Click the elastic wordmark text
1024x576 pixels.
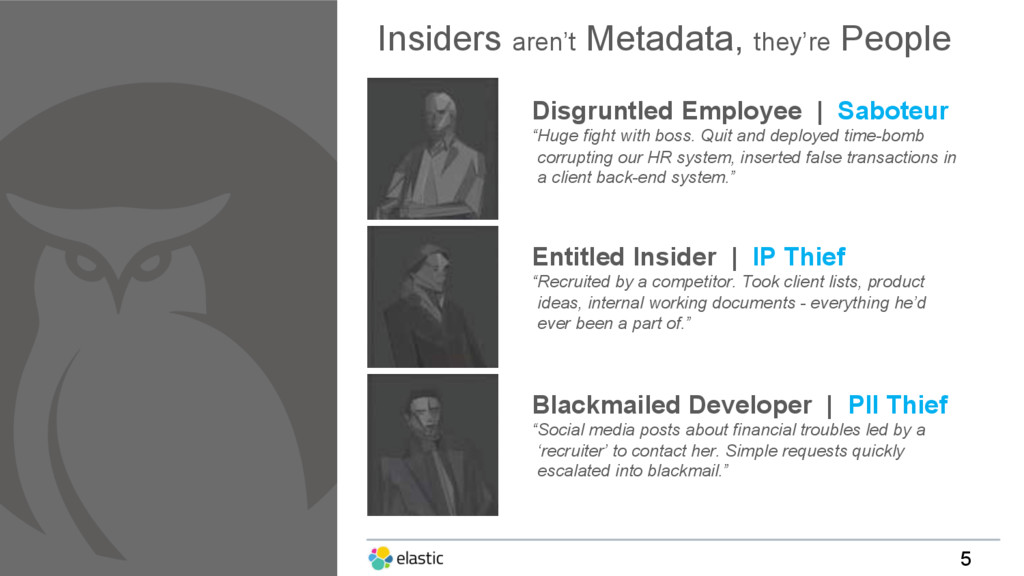tap(420, 558)
